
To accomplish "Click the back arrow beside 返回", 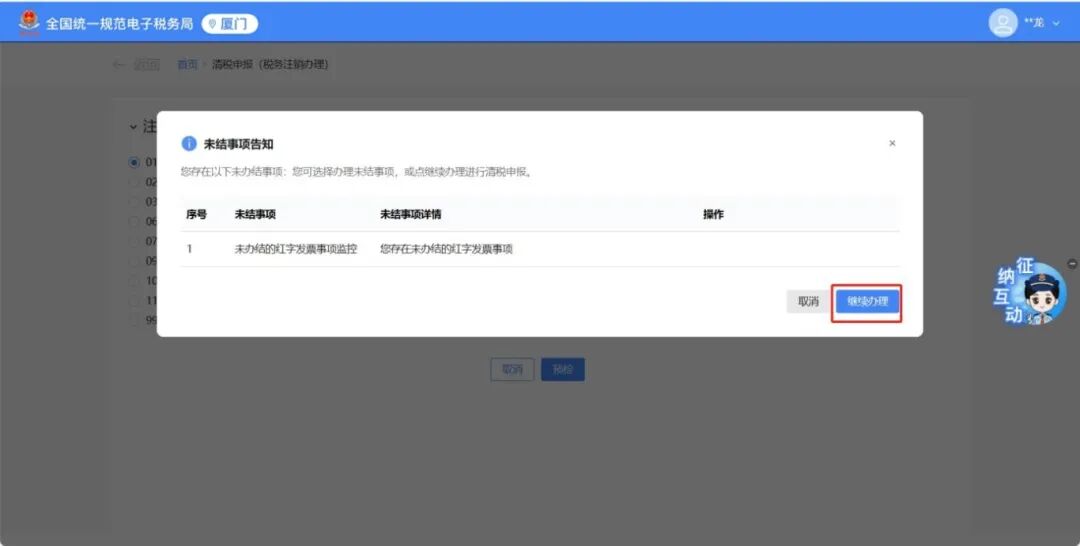I will (x=119, y=65).
